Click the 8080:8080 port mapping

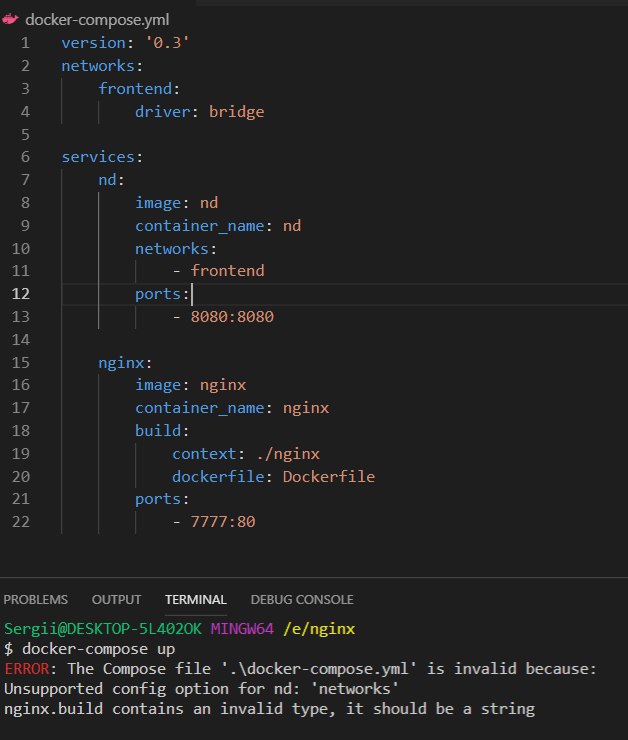(232, 317)
